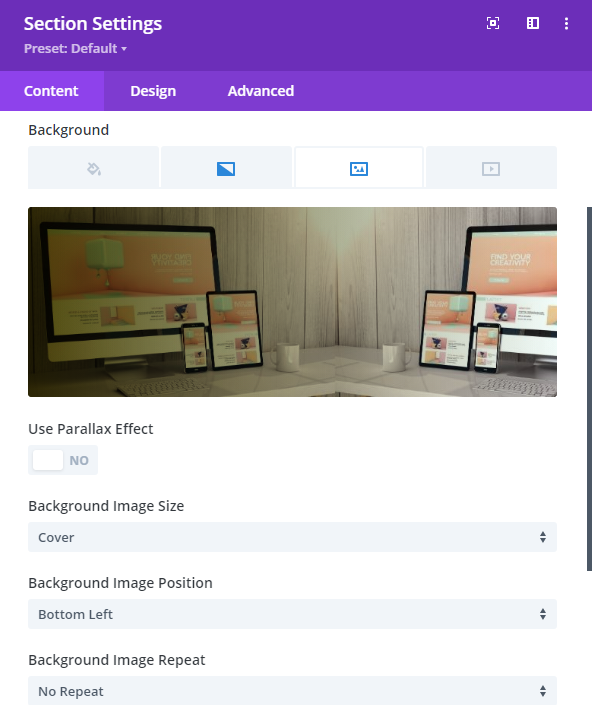Expand the settings modal to fullscreen
This screenshot has width=592, height=705.
tap(493, 23)
